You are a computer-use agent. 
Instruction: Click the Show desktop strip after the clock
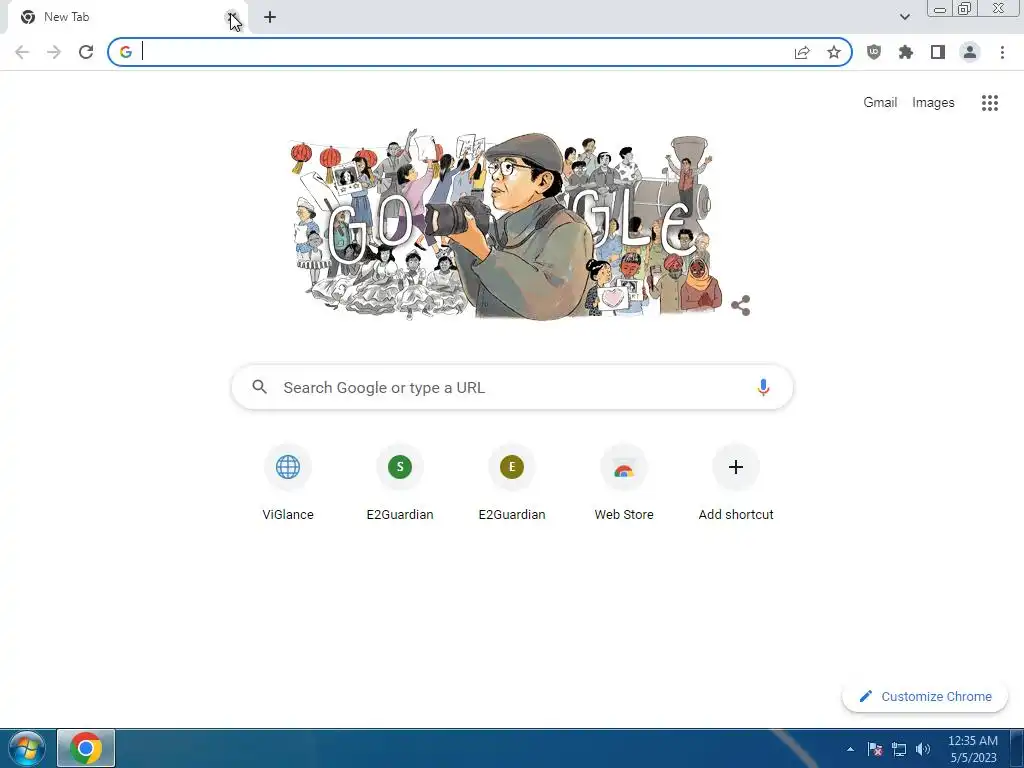pyautogui.click(x=1017, y=748)
